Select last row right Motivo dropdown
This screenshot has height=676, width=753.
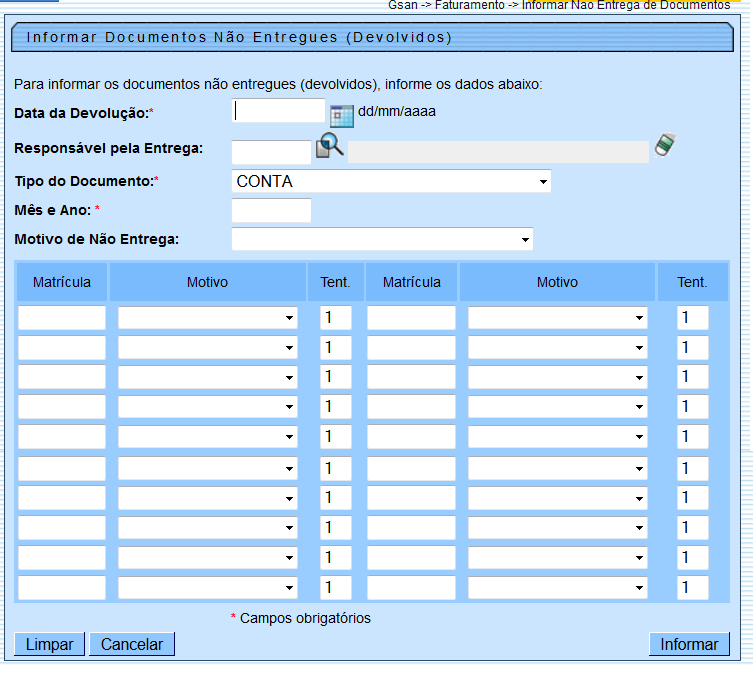click(x=557, y=588)
